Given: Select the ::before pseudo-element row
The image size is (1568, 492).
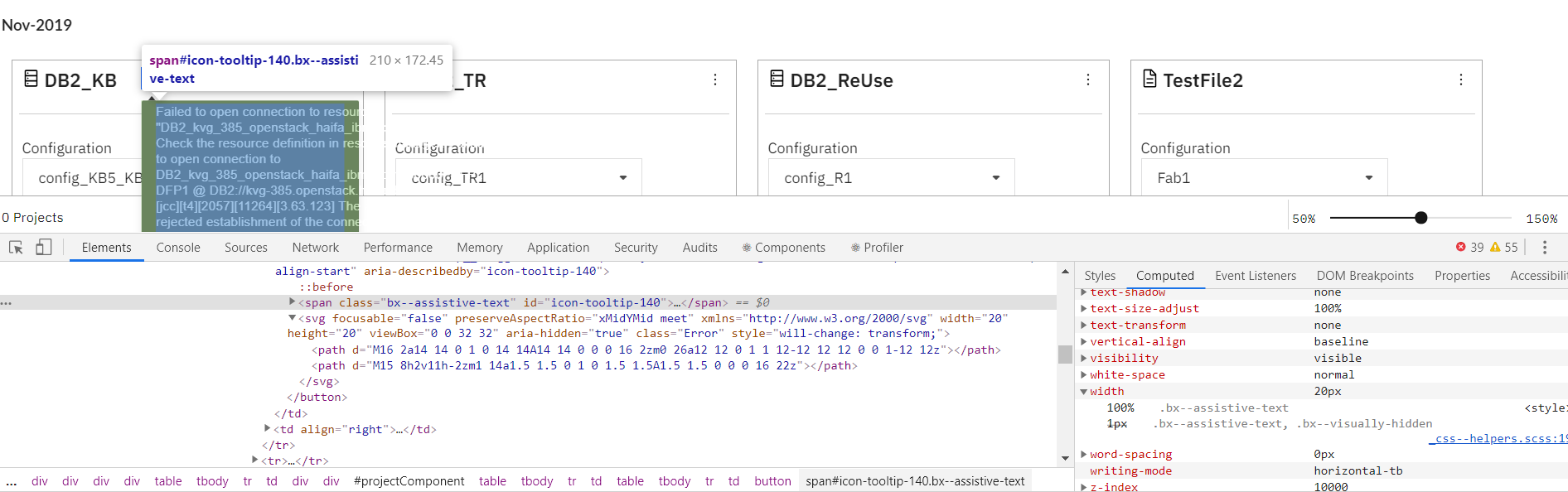Looking at the screenshot, I should (x=327, y=287).
